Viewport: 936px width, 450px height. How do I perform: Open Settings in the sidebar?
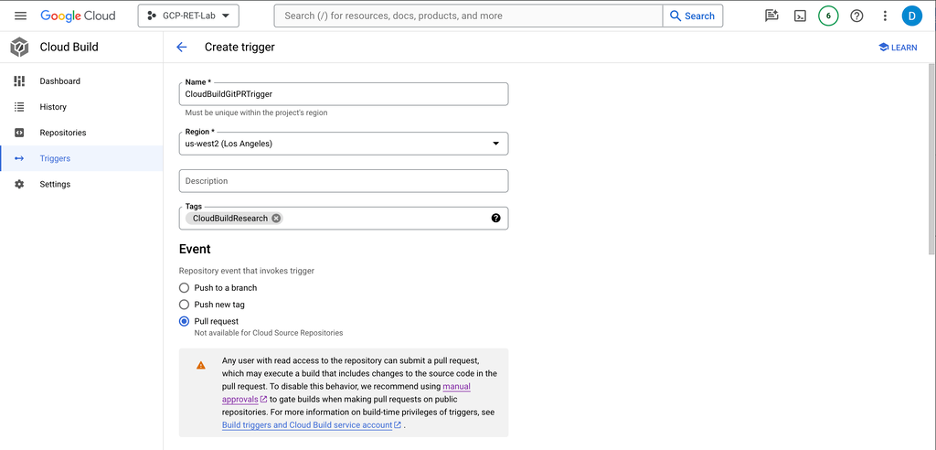pos(81,184)
